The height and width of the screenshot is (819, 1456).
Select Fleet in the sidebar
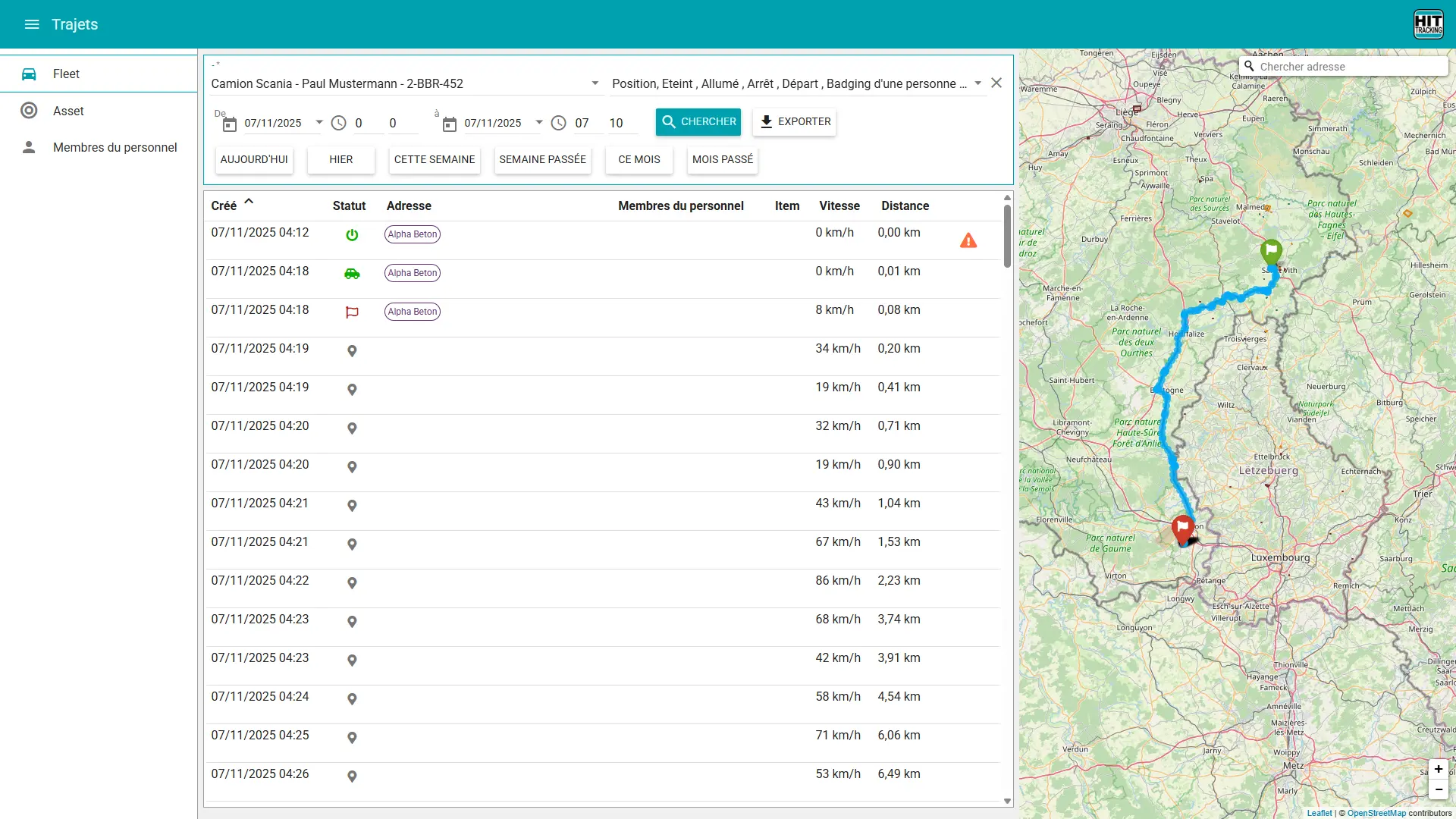tap(66, 74)
